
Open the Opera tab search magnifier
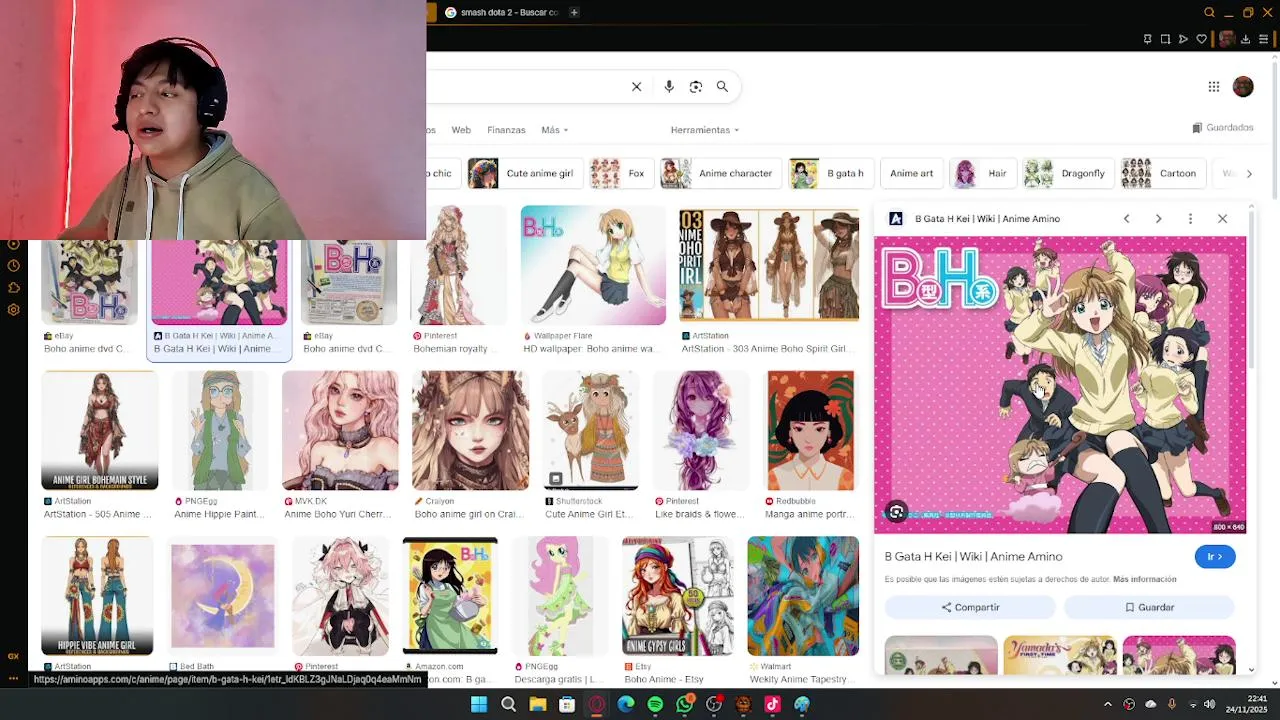(x=1209, y=13)
